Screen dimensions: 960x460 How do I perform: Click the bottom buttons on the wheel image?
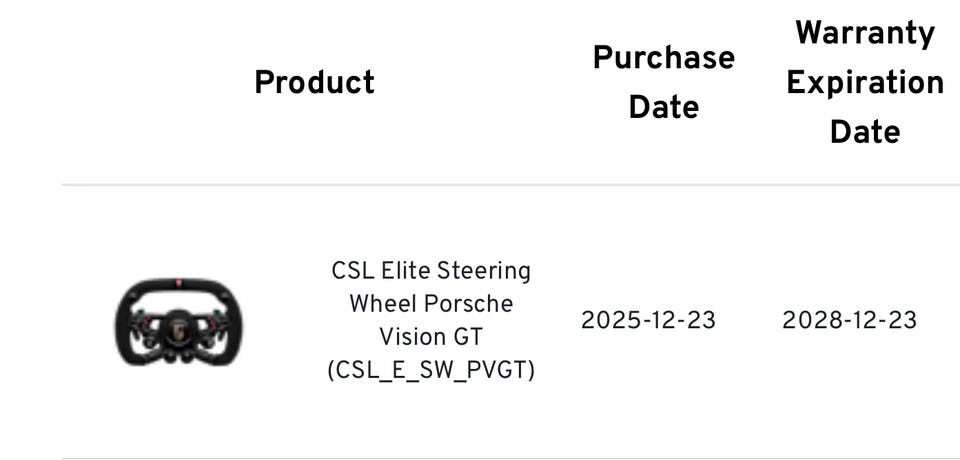coord(179,355)
